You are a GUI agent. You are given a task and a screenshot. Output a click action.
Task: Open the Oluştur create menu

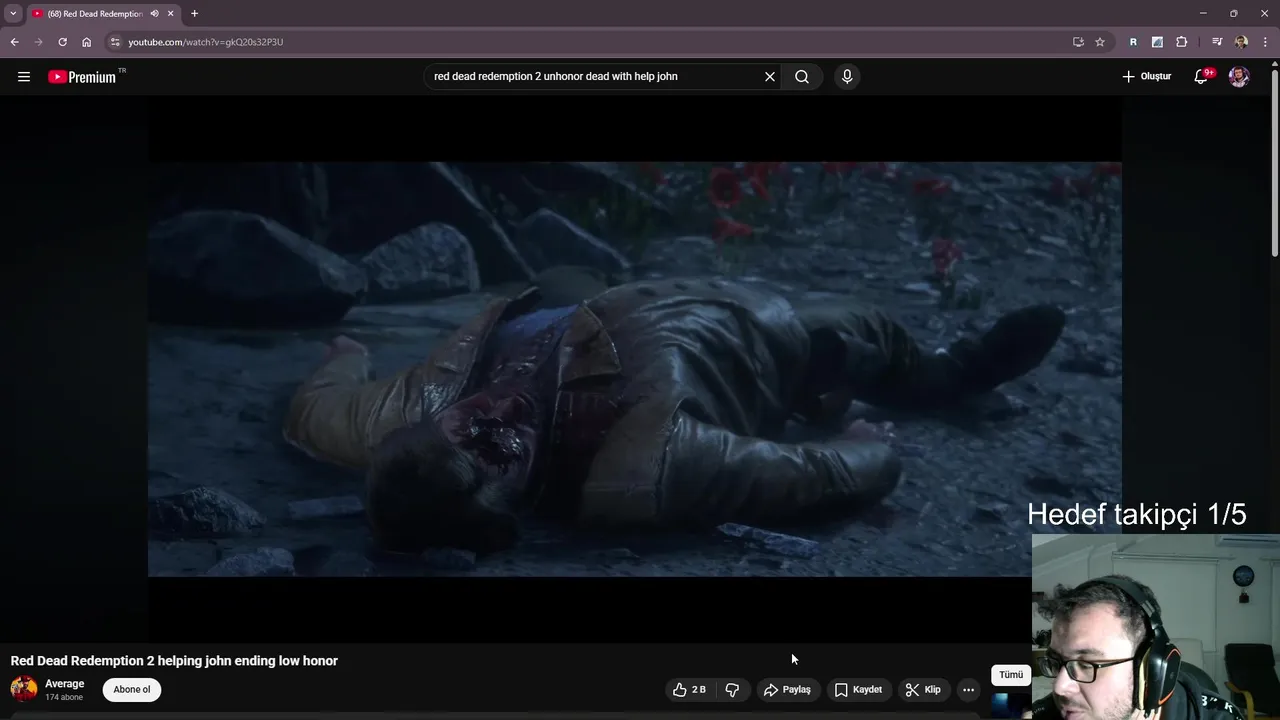click(x=1146, y=77)
